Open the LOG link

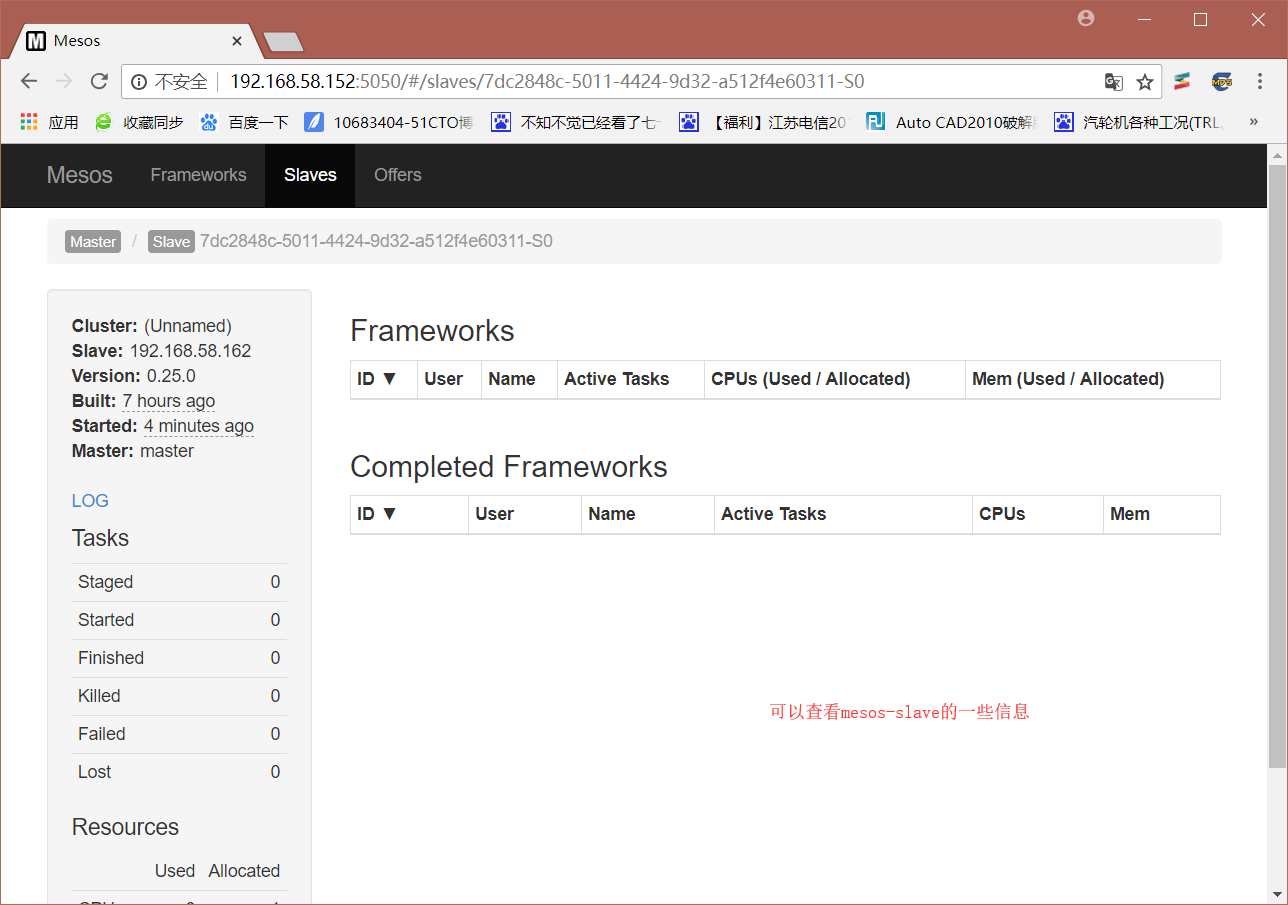[x=90, y=501]
